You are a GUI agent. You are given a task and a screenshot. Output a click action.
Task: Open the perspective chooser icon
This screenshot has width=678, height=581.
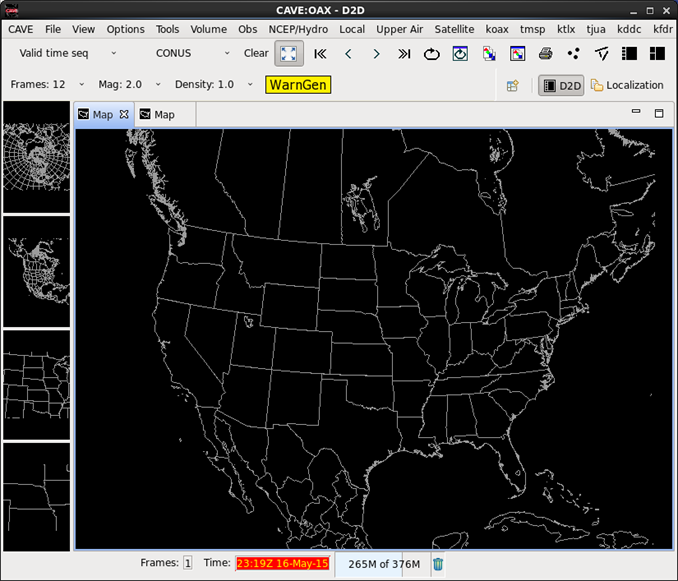point(513,86)
